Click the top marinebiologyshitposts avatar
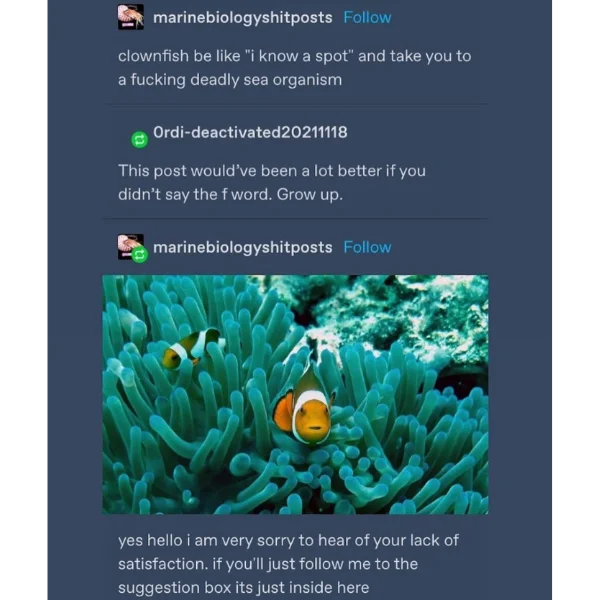This screenshot has height=600, width=600. pos(130,17)
